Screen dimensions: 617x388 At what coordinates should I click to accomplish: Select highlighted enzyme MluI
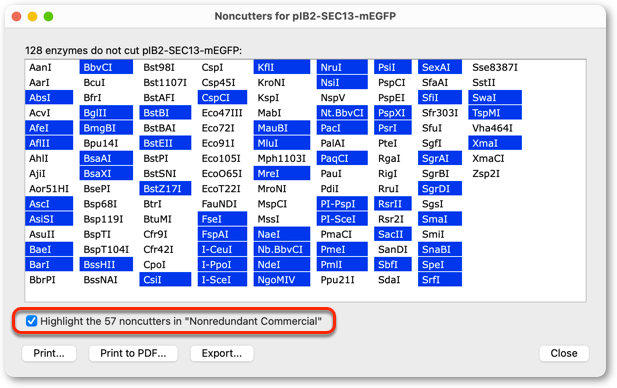pyautogui.click(x=282, y=143)
